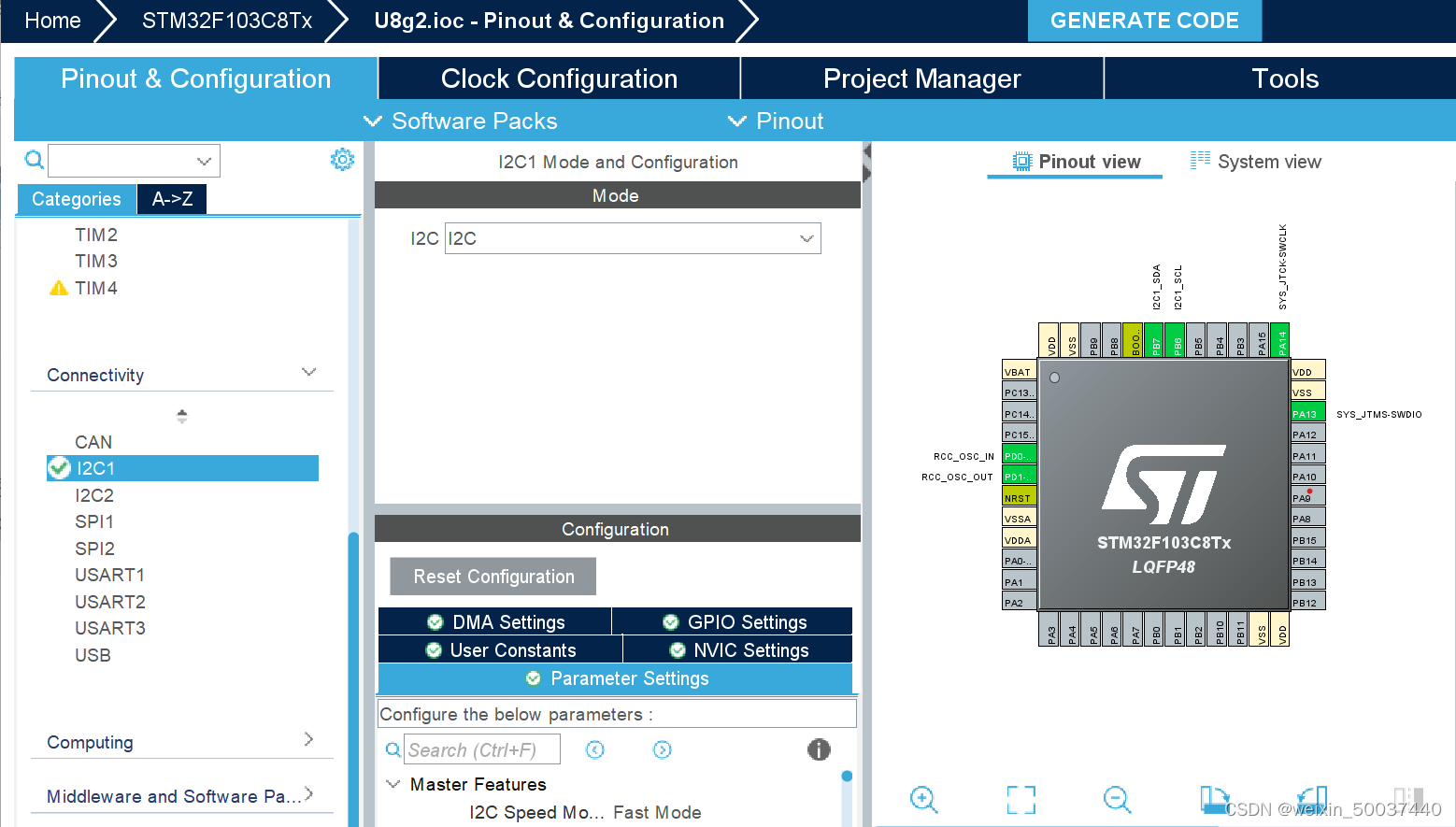The width and height of the screenshot is (1456, 827).
Task: Select pin PA15 on the chip
Action: pos(1260,341)
